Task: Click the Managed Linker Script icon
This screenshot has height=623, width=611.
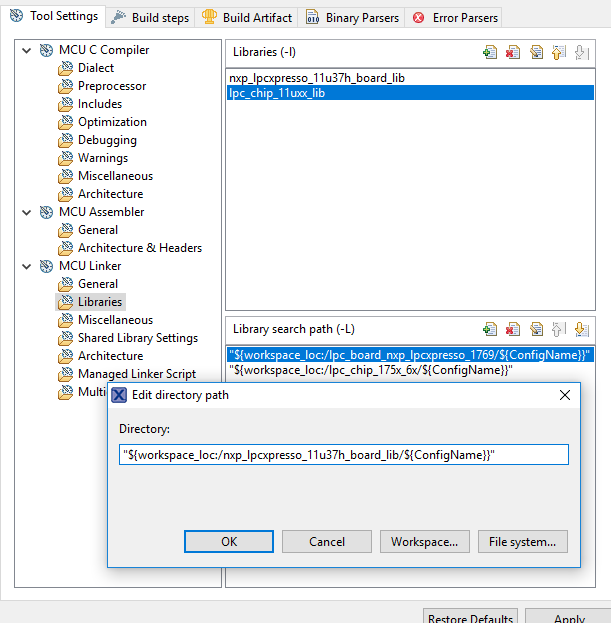Action: 66,374
